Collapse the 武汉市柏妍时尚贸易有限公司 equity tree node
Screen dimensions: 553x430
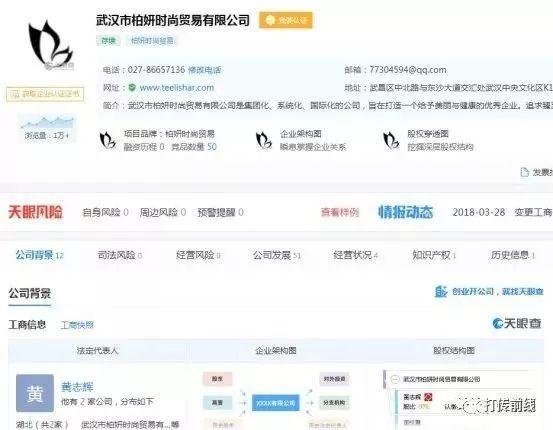pyautogui.click(x=395, y=380)
